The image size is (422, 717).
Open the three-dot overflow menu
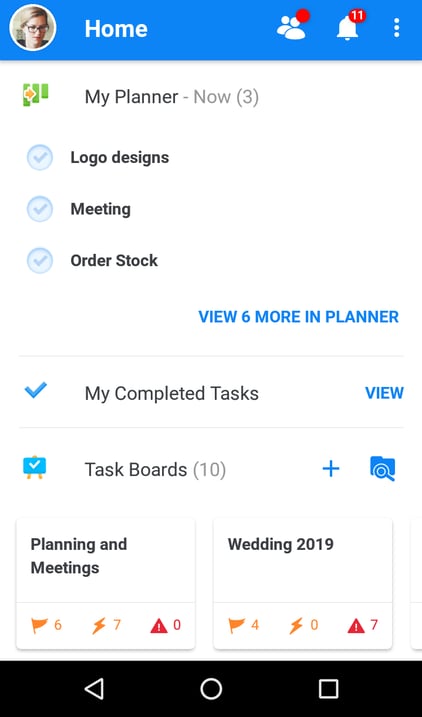coord(396,28)
